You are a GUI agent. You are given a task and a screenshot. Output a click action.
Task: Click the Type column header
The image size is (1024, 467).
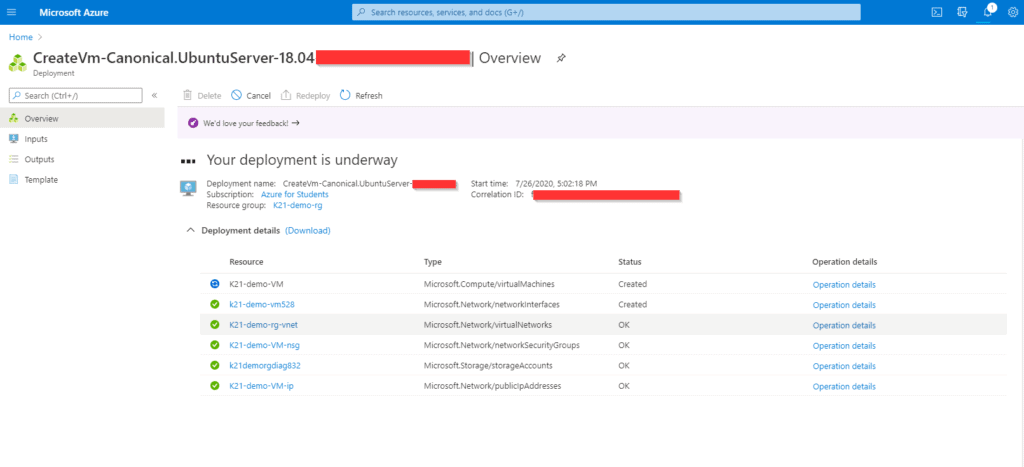click(432, 262)
